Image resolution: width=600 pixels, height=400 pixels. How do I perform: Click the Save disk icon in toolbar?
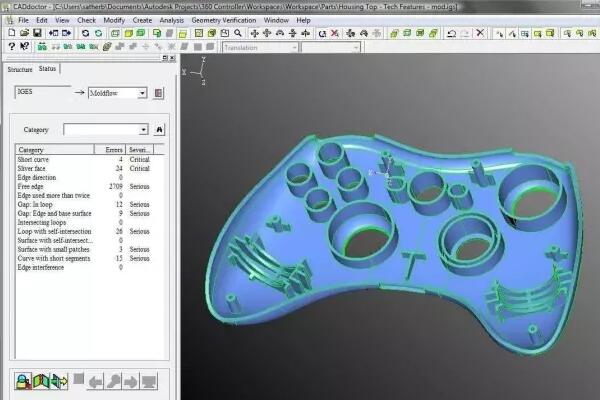tap(37, 33)
